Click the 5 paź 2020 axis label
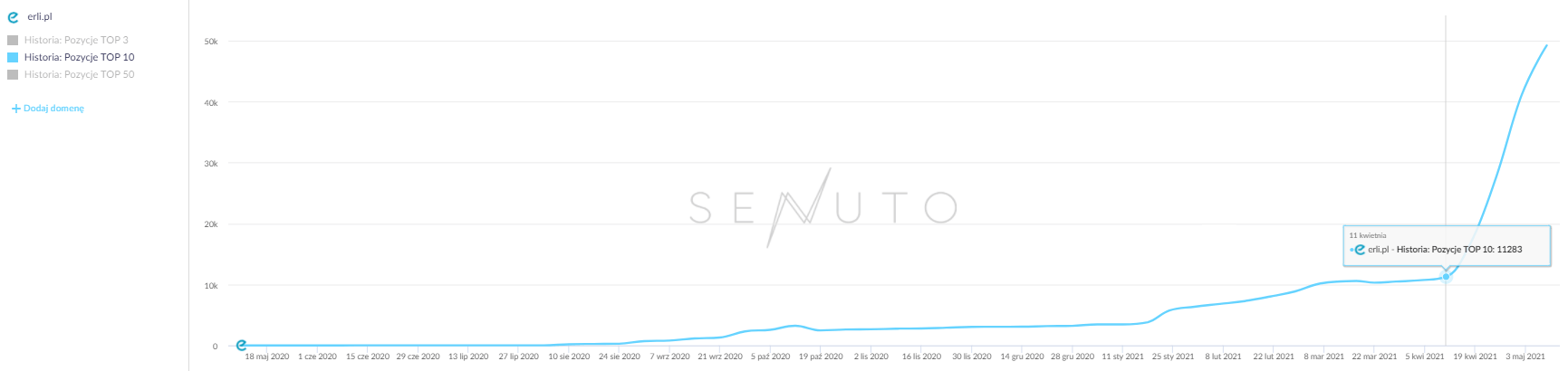Image resolution: width=1568 pixels, height=371 pixels. point(770,357)
